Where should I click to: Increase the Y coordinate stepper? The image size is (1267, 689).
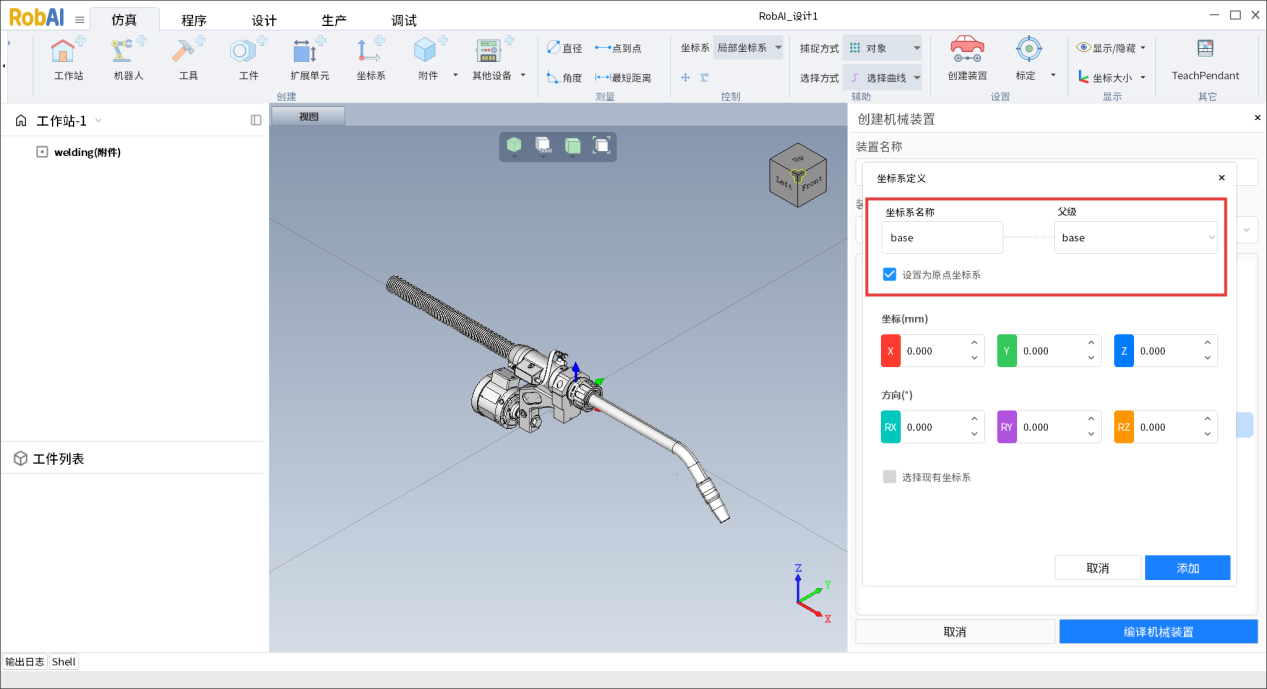pos(1091,343)
